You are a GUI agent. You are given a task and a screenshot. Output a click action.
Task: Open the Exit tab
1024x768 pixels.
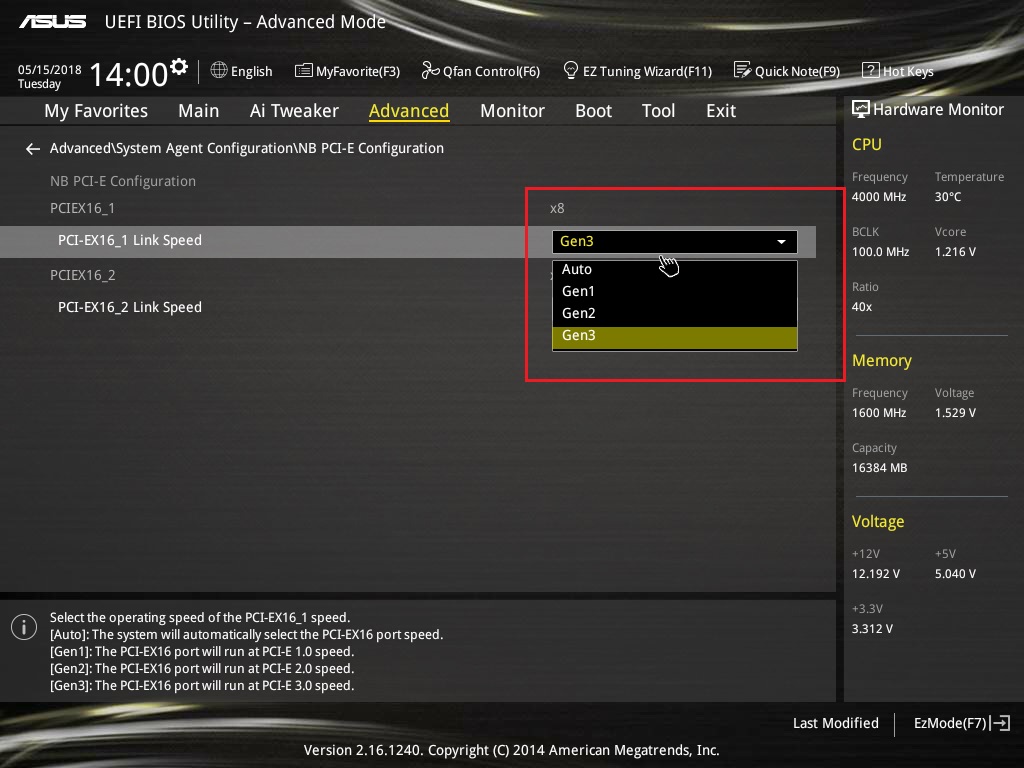pyautogui.click(x=721, y=111)
